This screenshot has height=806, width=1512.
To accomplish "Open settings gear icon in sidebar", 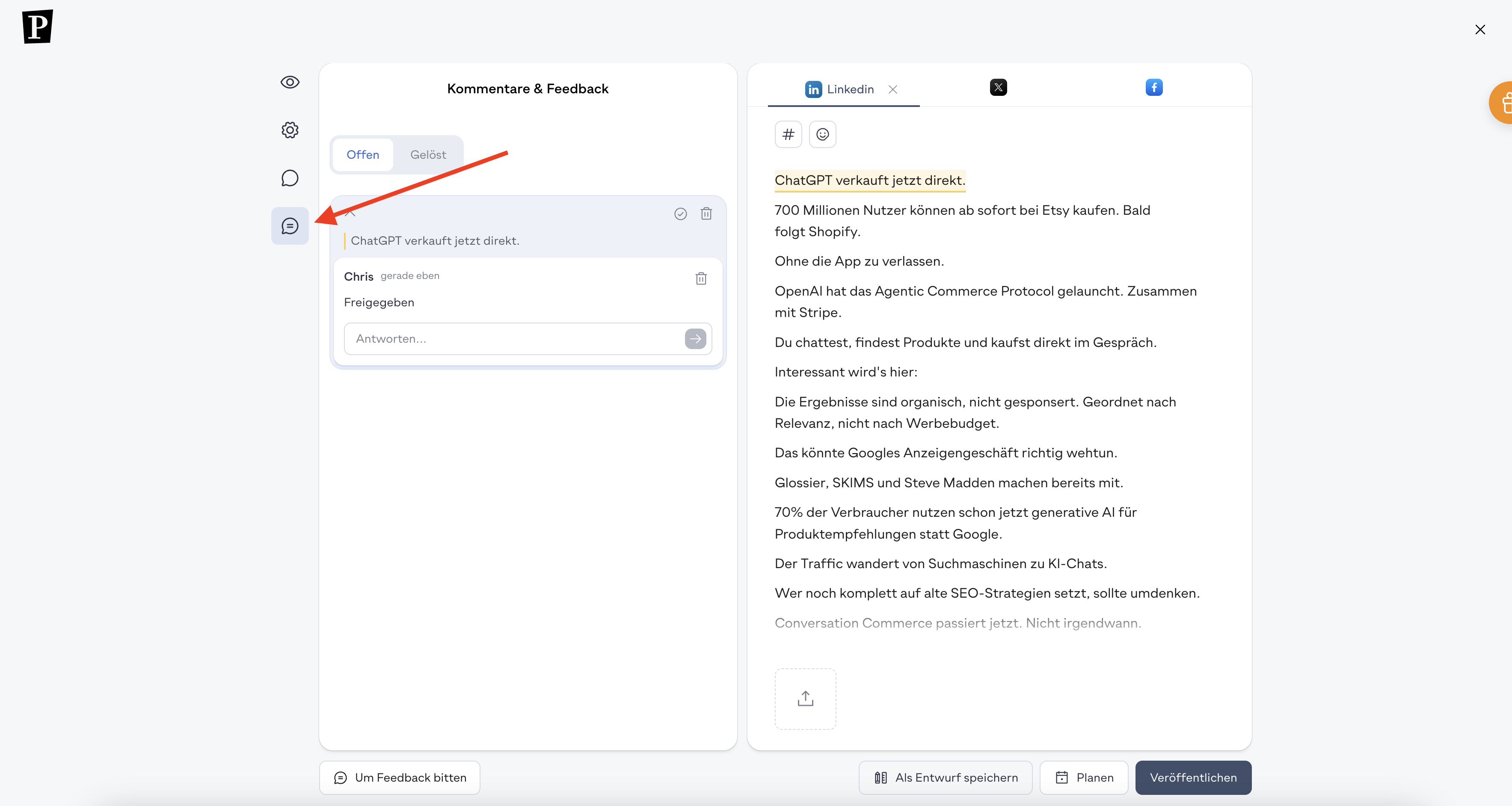I will (x=290, y=130).
